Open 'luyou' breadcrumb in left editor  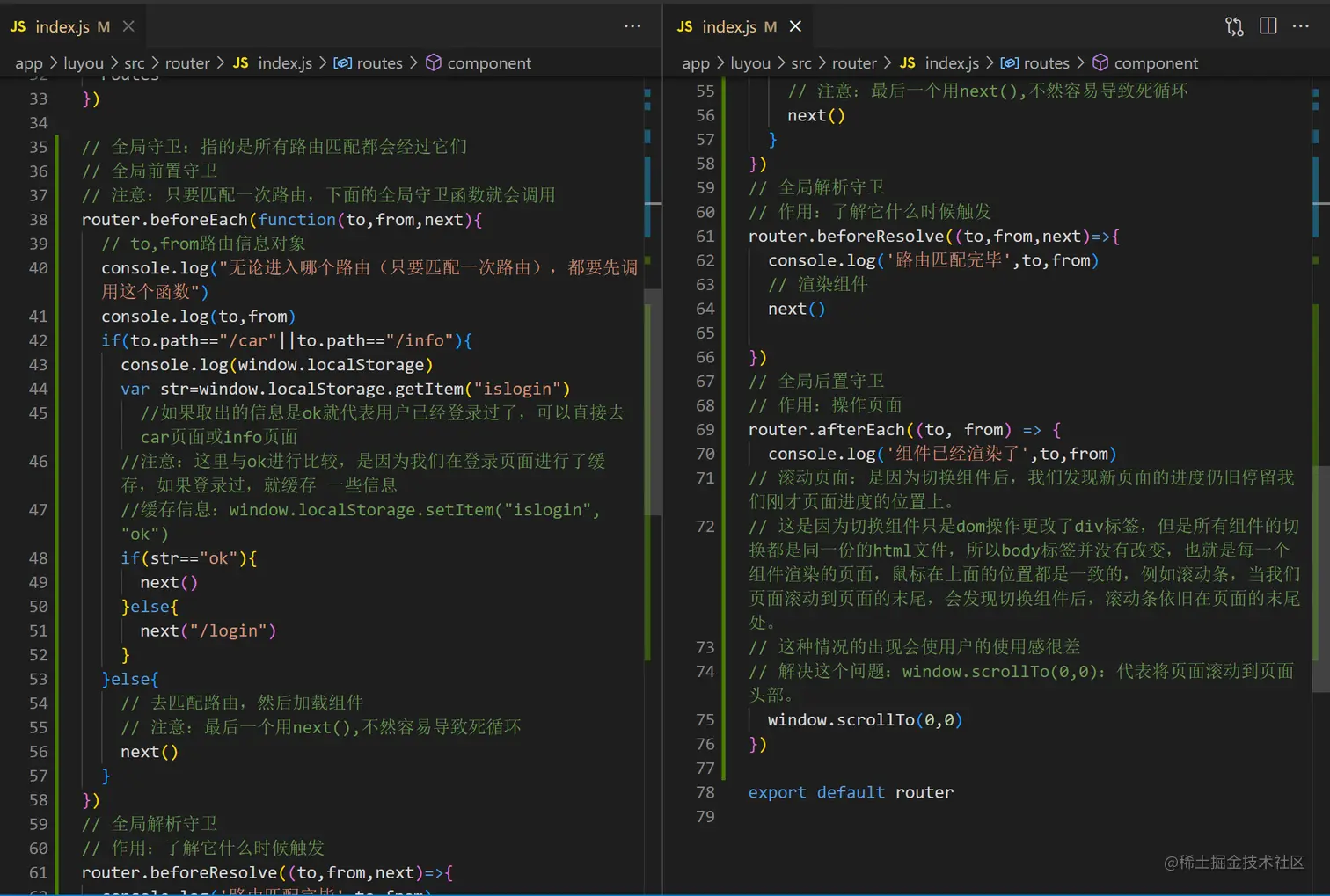(x=84, y=63)
